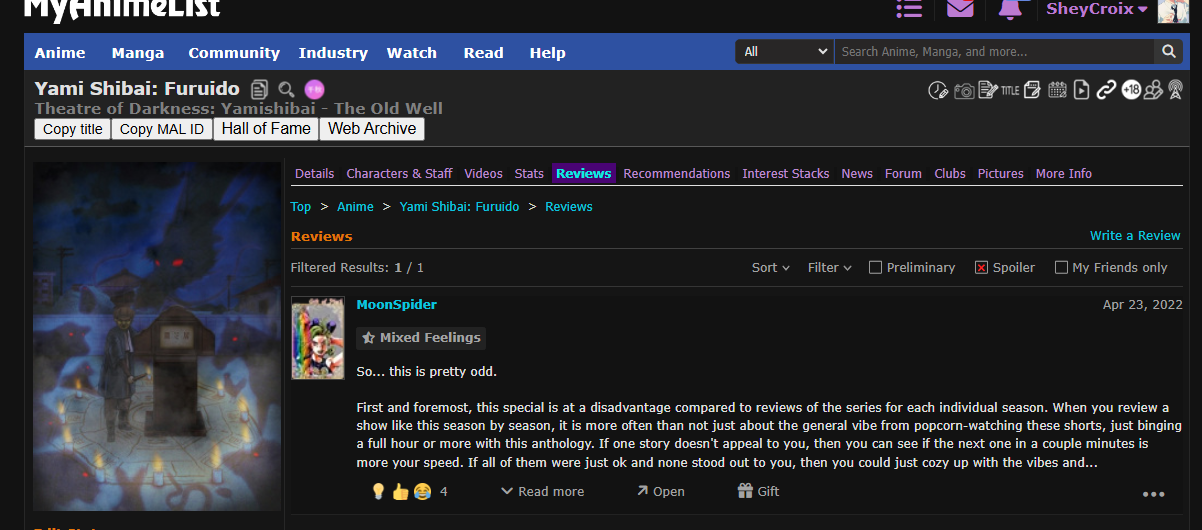
Task: Open the Help menu
Action: pos(548,53)
